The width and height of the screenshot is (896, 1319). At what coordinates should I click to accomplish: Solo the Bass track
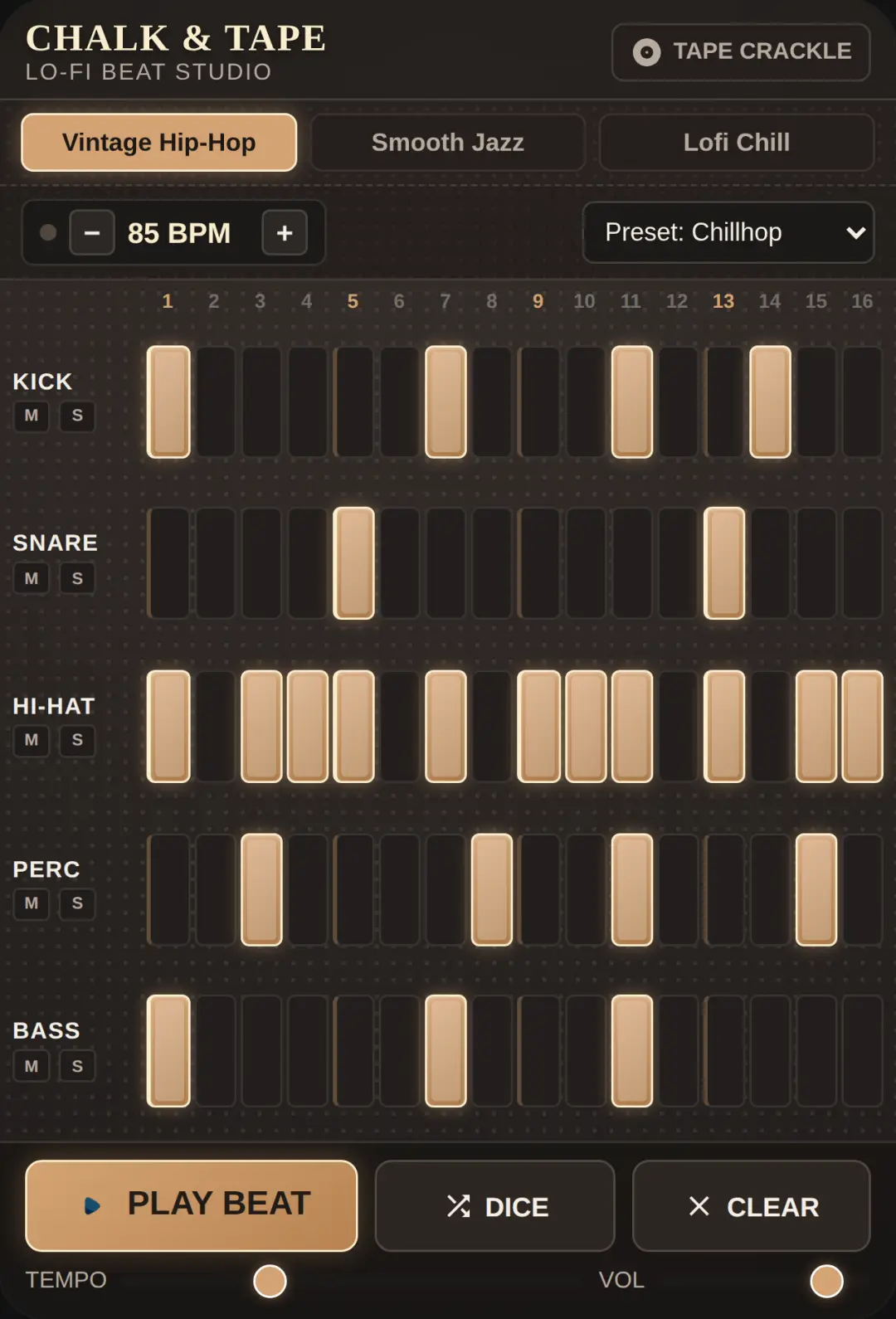[77, 1066]
